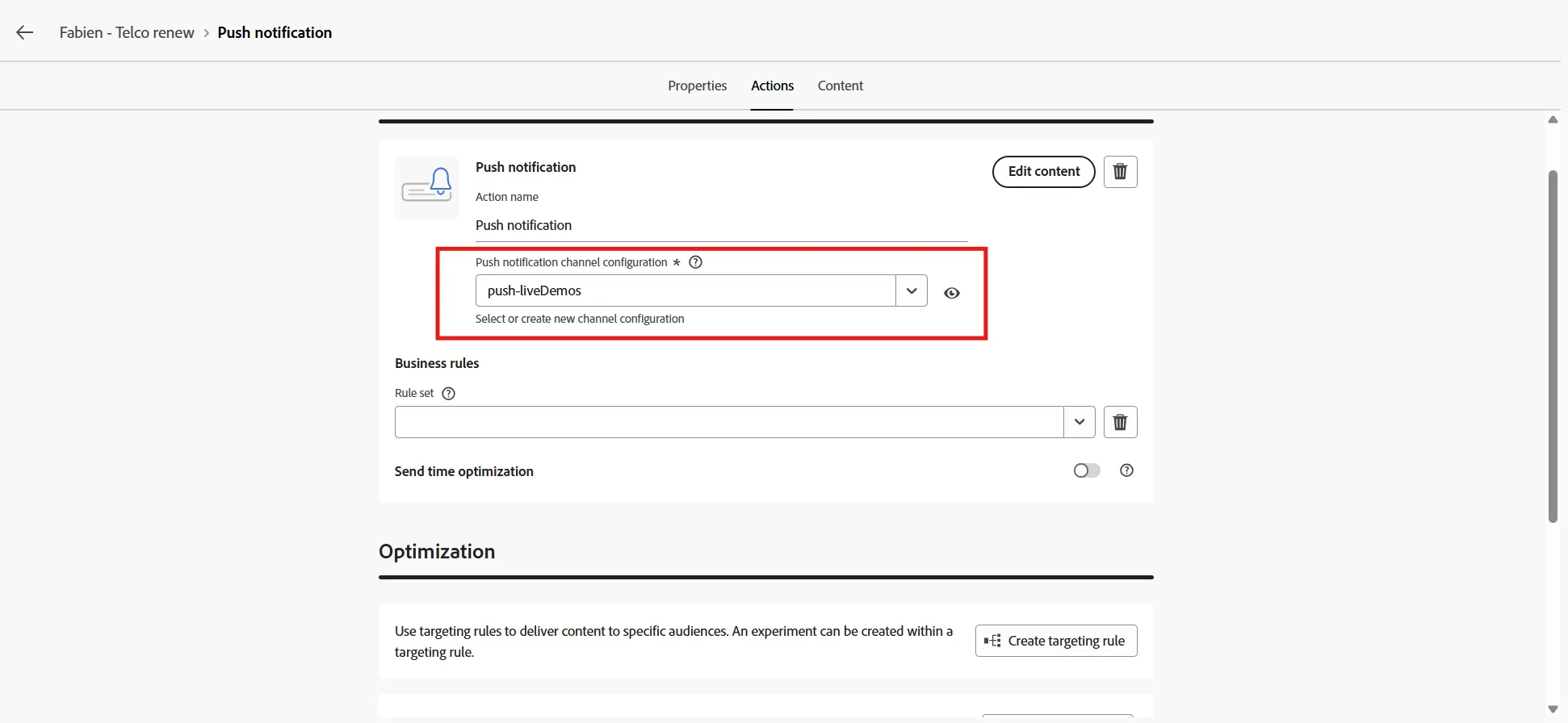
Task: Open help for Push notification channel configuration
Action: pyautogui.click(x=695, y=262)
